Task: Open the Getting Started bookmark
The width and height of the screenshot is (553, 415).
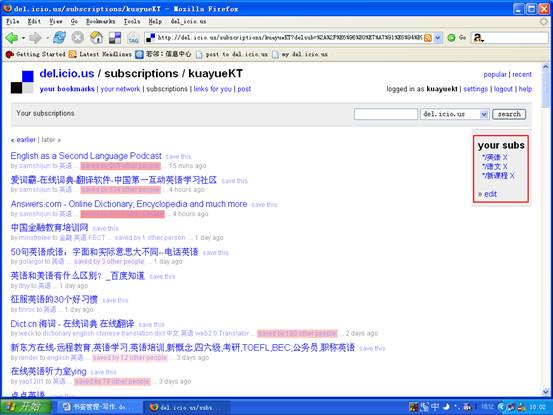Action: (x=36, y=54)
